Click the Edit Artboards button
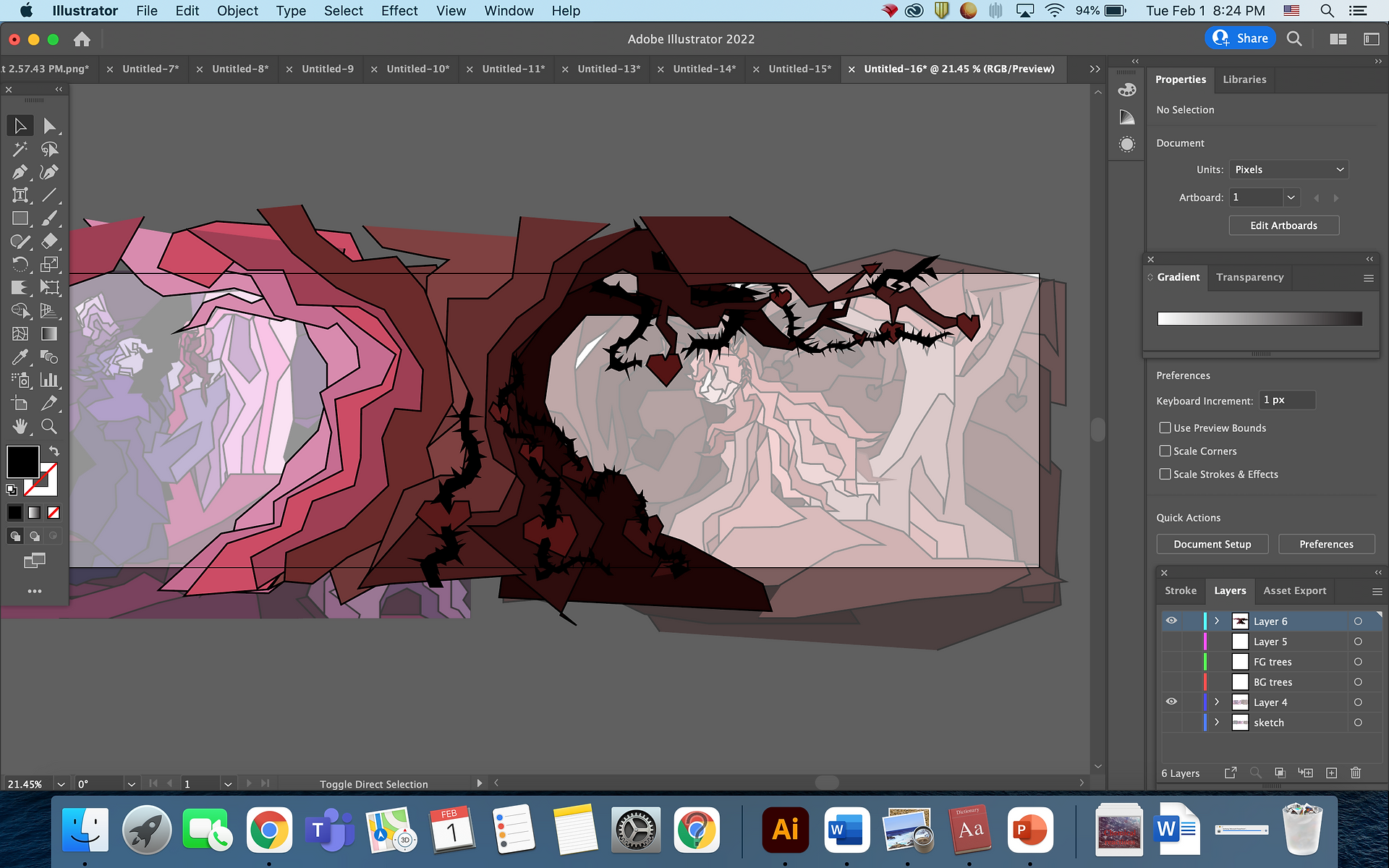Viewport: 1389px width, 868px height. 1284,226
